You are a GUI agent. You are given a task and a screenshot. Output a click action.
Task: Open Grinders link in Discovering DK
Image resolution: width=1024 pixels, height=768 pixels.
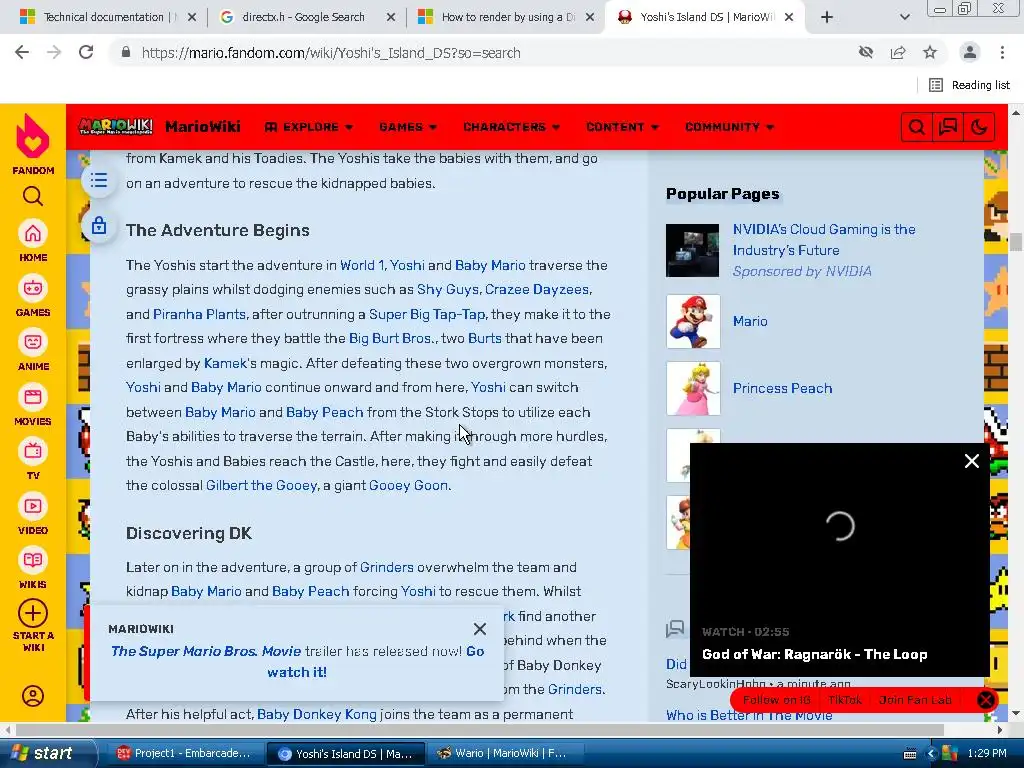(x=387, y=567)
